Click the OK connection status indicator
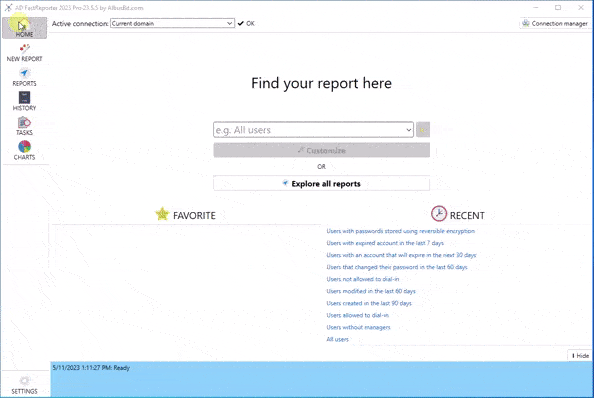The image size is (594, 398). pos(246,23)
